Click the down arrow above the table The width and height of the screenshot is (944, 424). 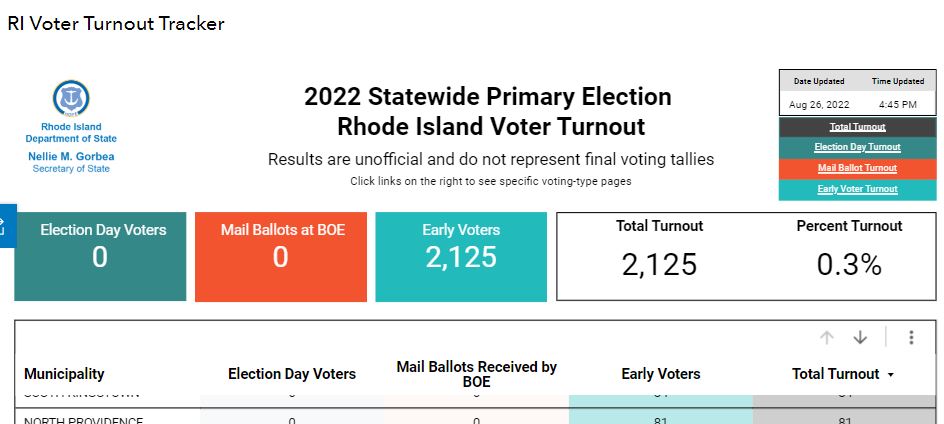click(x=860, y=337)
